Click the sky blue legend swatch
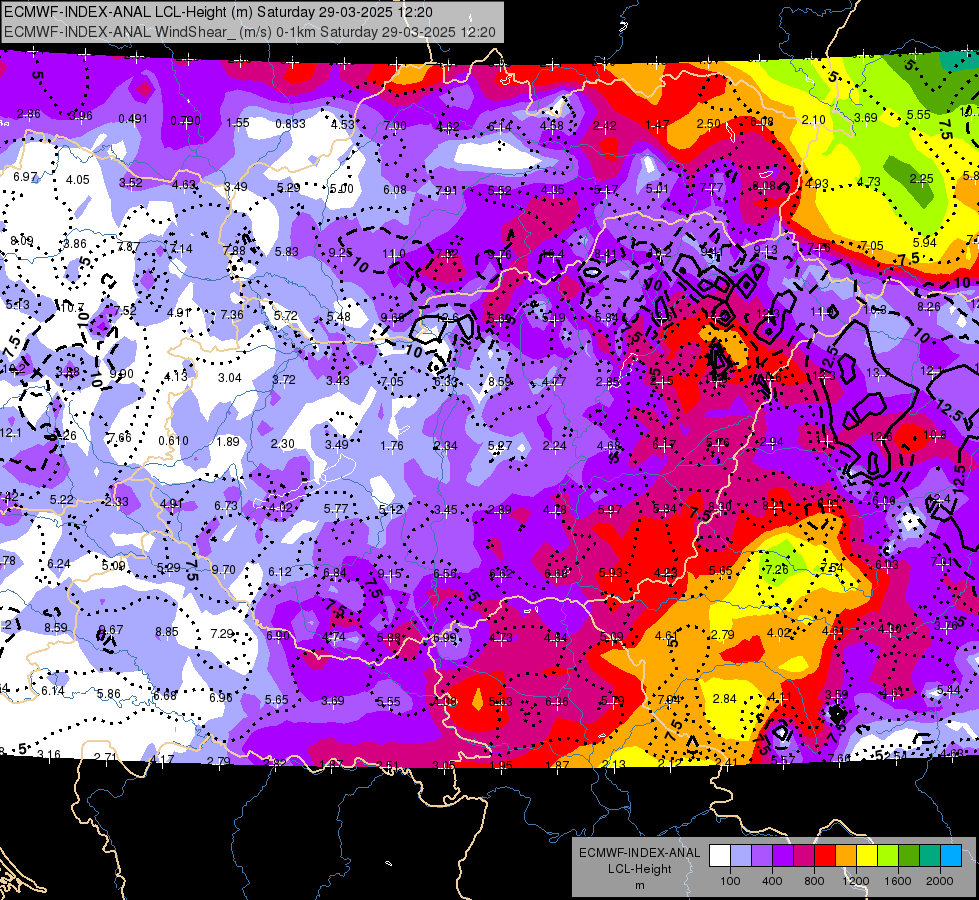 (x=952, y=856)
